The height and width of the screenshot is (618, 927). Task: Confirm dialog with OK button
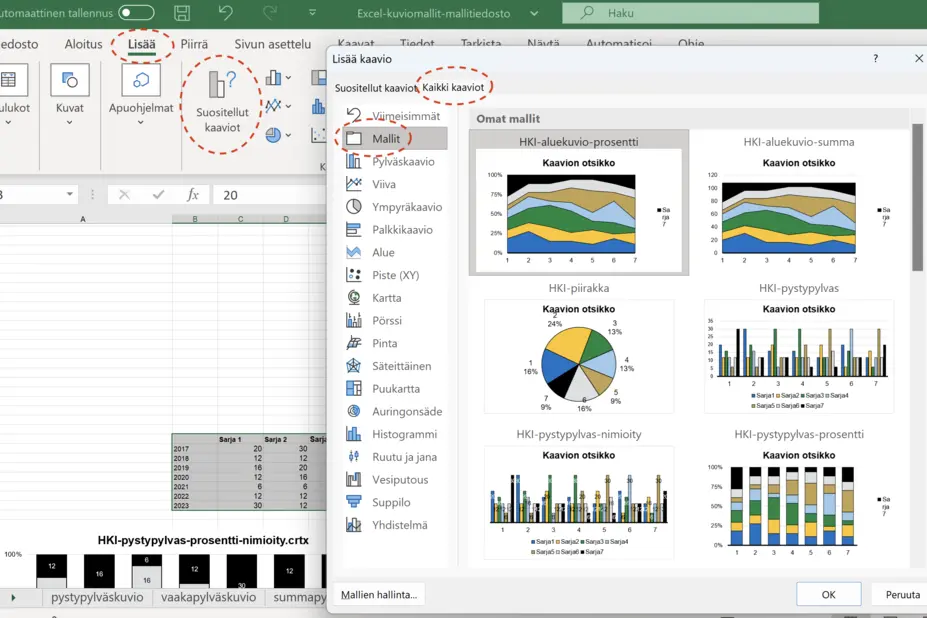point(828,594)
